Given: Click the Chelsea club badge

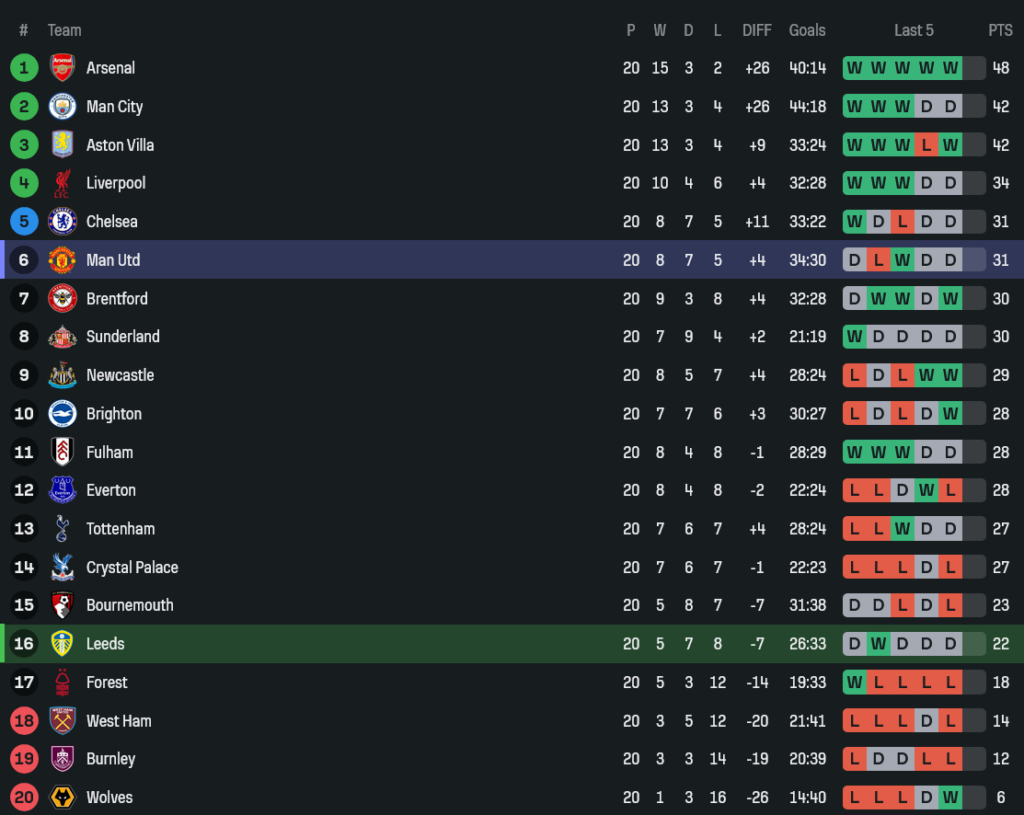Looking at the screenshot, I should coord(62,221).
